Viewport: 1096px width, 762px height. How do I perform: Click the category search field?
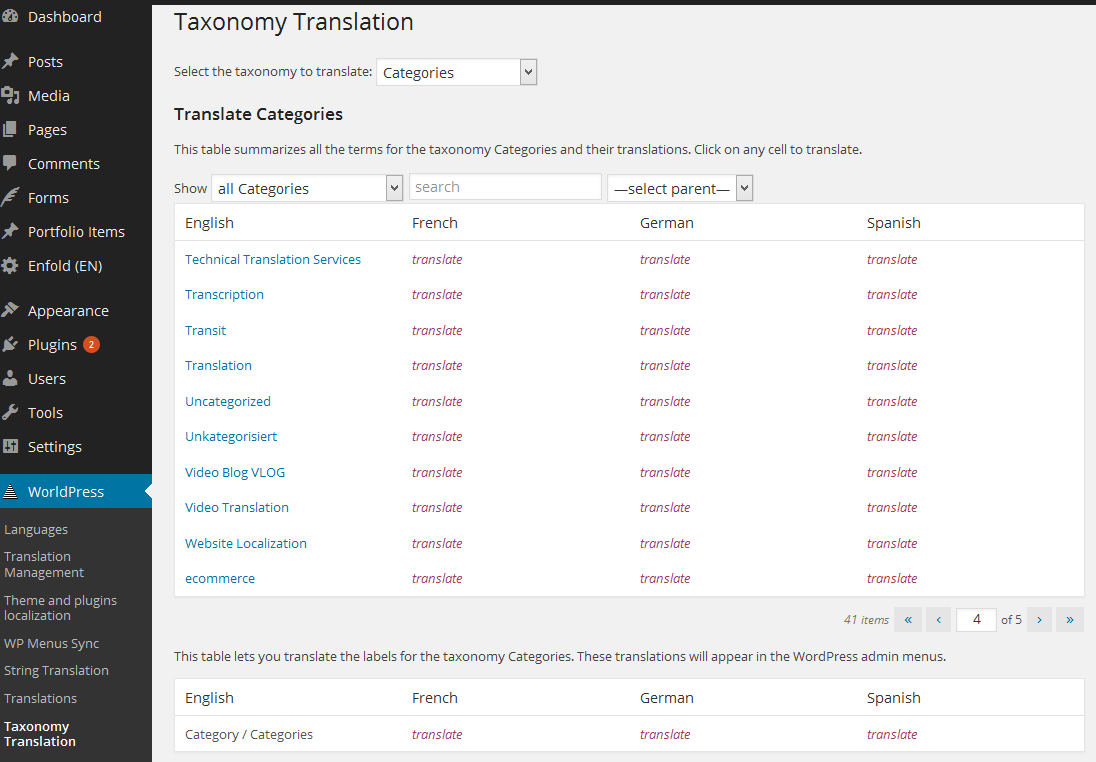(x=505, y=187)
